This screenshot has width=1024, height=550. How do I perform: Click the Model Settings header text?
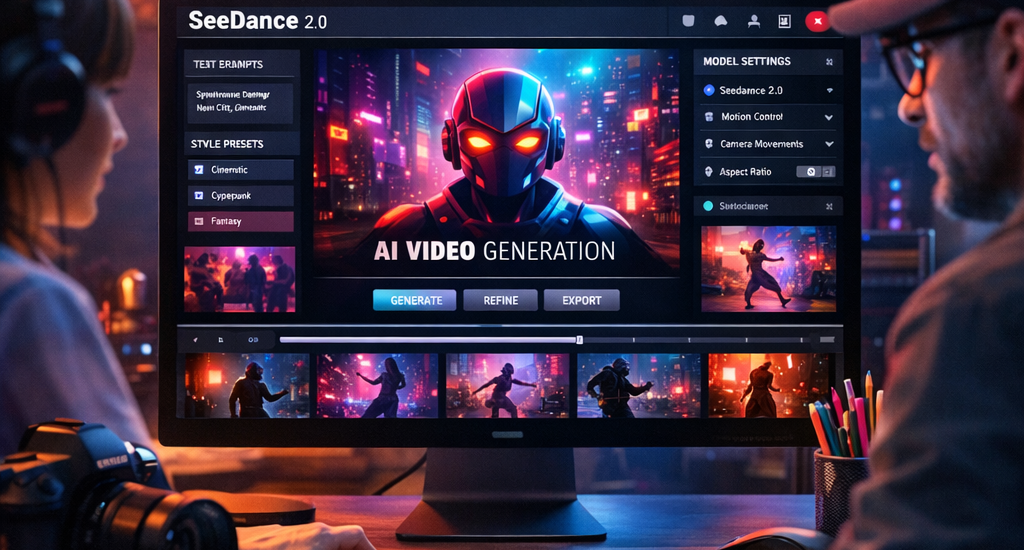(x=746, y=61)
